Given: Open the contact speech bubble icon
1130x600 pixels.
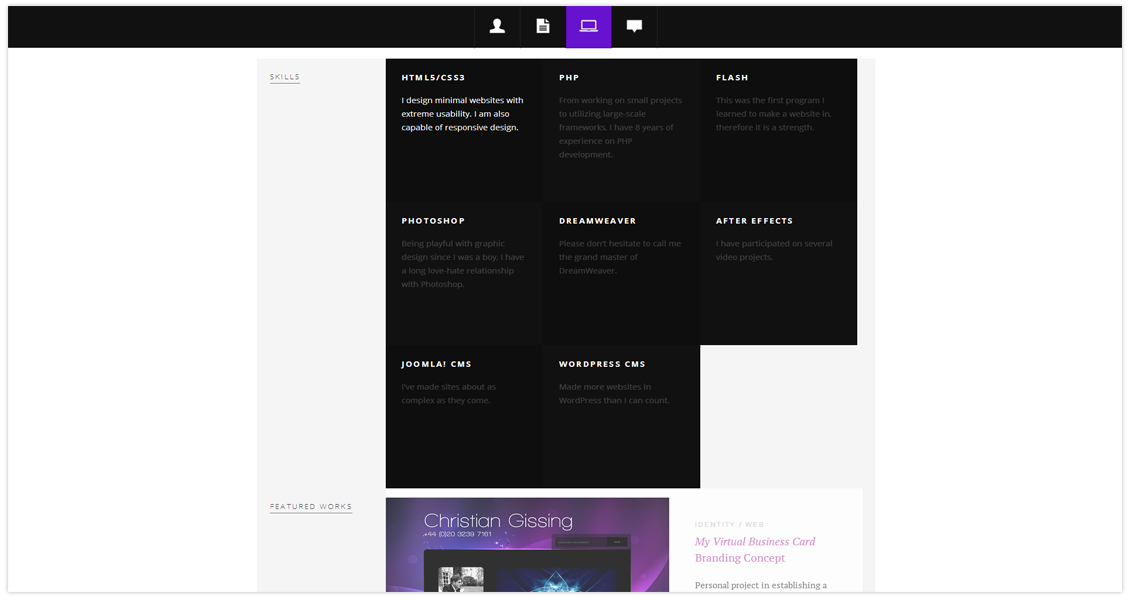Looking at the screenshot, I should click(x=634, y=27).
